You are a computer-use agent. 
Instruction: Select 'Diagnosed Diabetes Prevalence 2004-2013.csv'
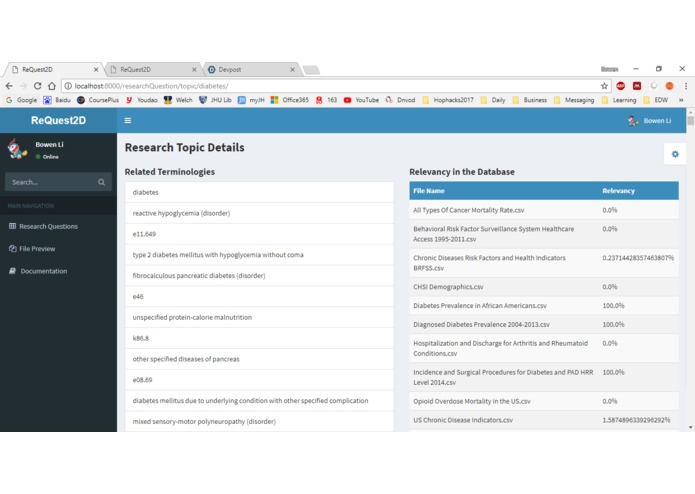544,324
